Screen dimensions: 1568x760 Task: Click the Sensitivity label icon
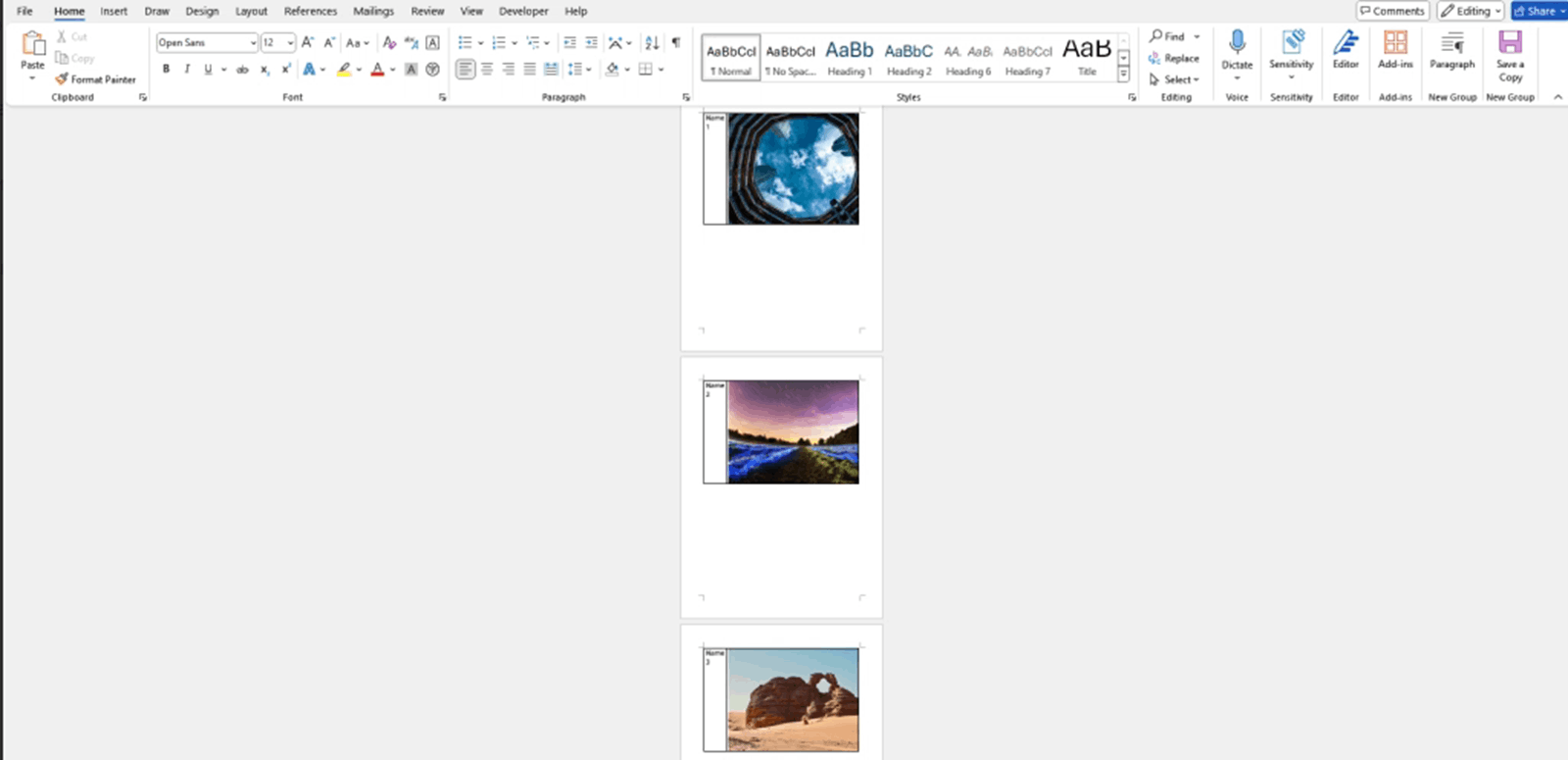[x=1292, y=43]
